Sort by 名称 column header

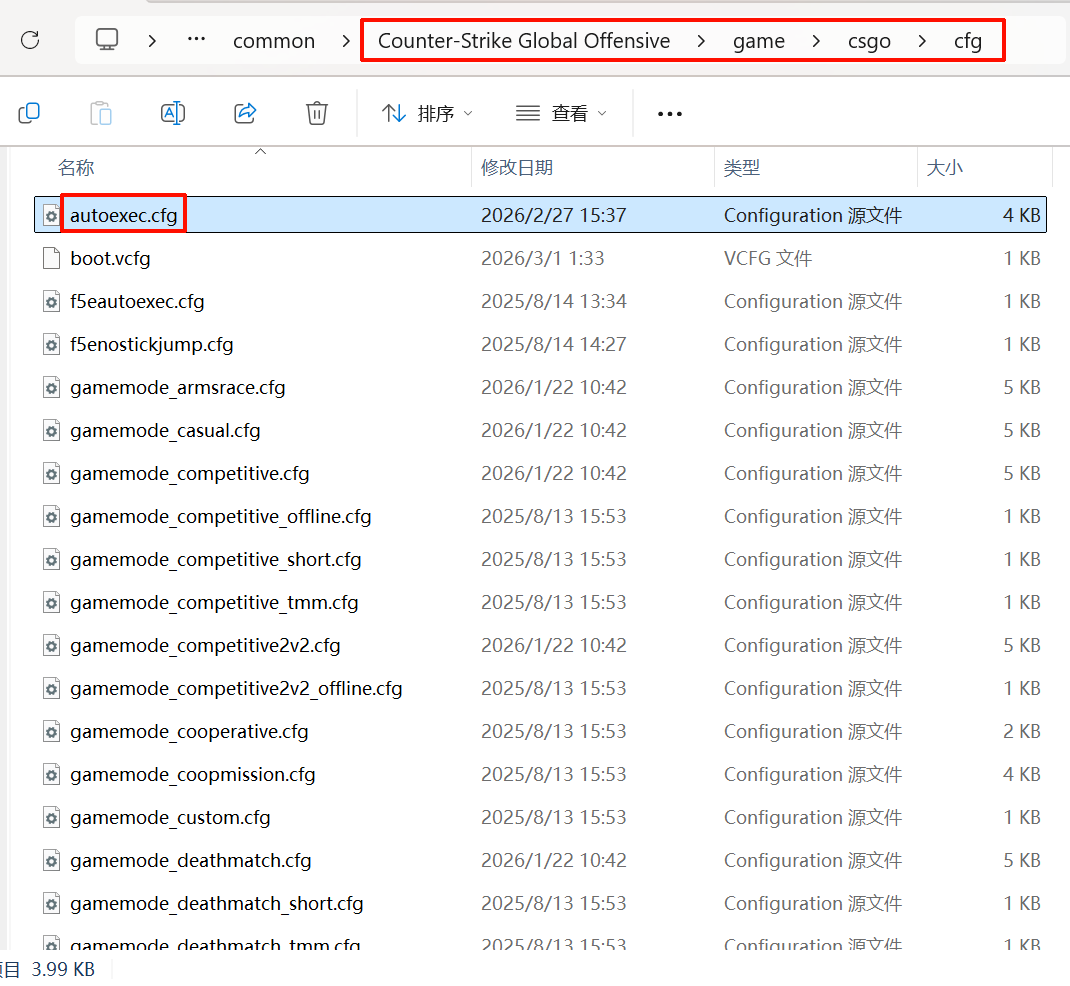pyautogui.click(x=76, y=167)
